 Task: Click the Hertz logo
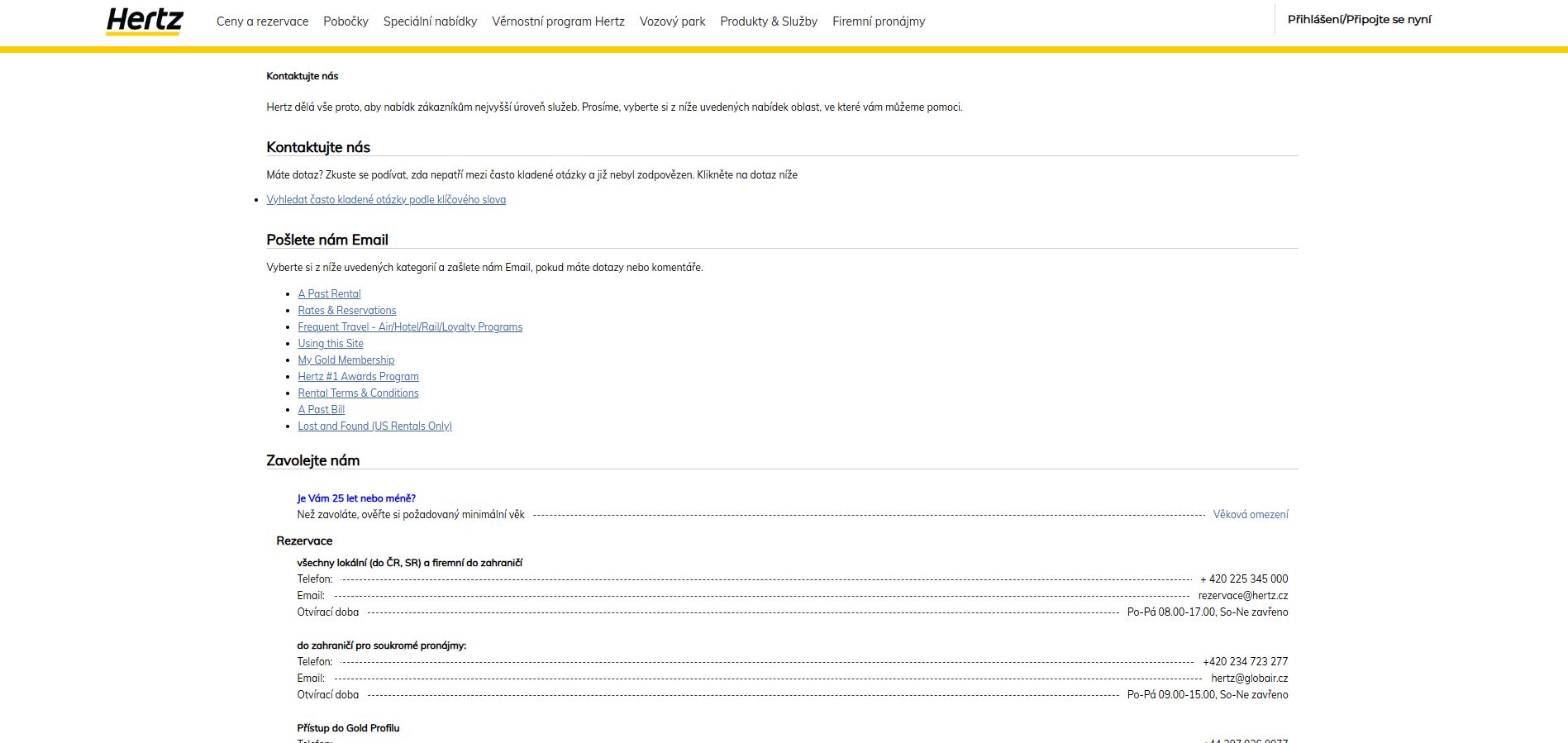coord(145,21)
